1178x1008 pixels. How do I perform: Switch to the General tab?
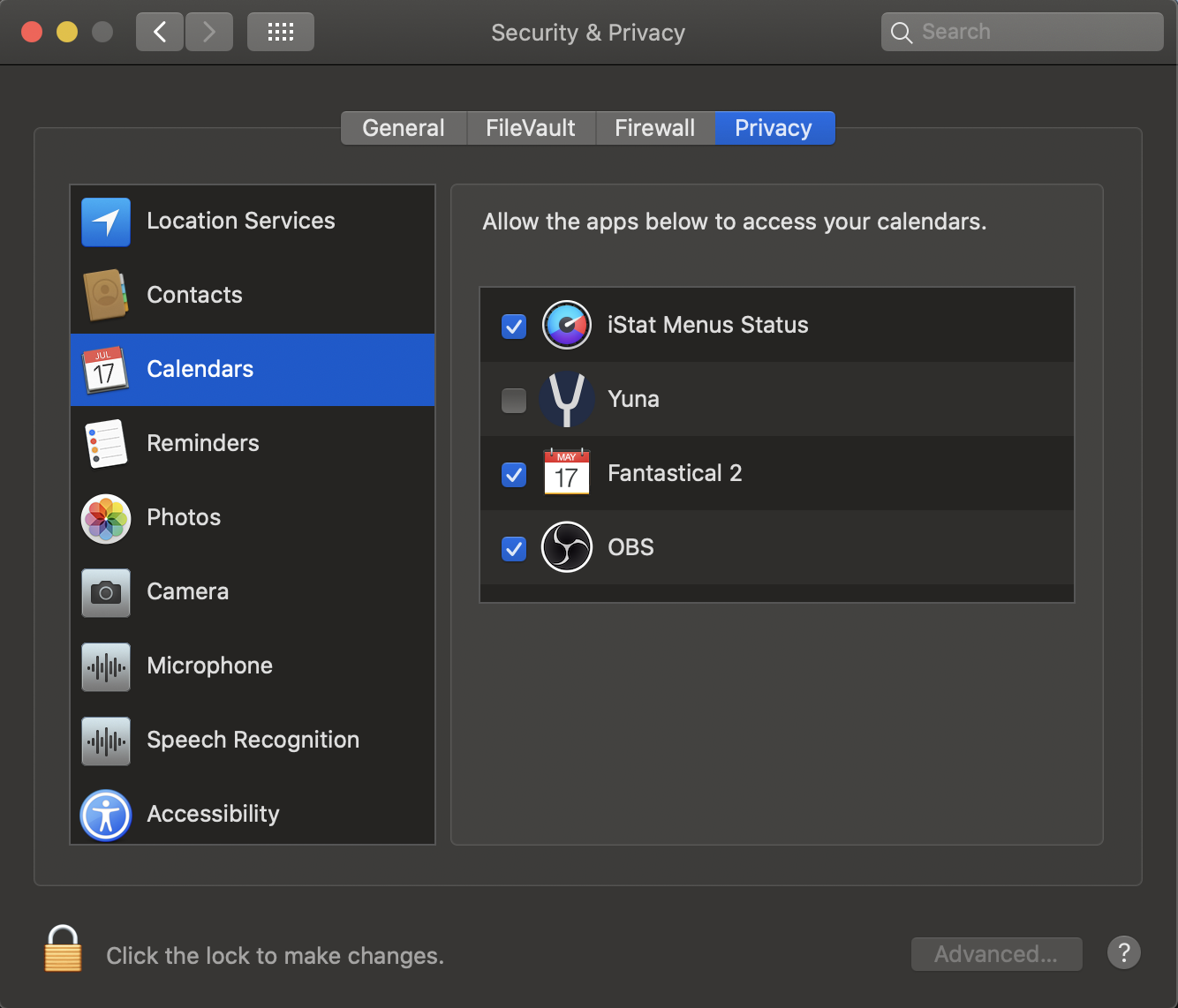tap(404, 128)
